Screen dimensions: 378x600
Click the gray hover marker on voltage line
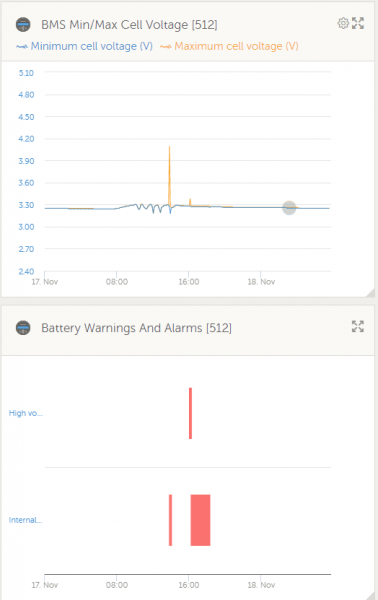[x=289, y=208]
